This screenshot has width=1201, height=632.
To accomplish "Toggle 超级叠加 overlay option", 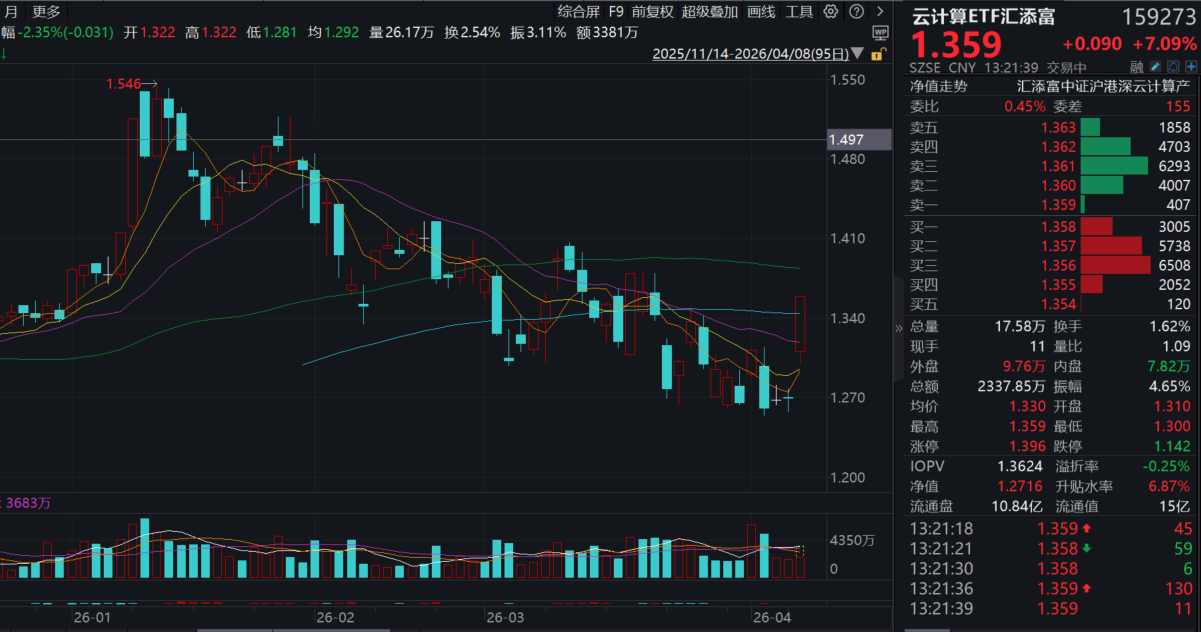I will click(x=710, y=12).
